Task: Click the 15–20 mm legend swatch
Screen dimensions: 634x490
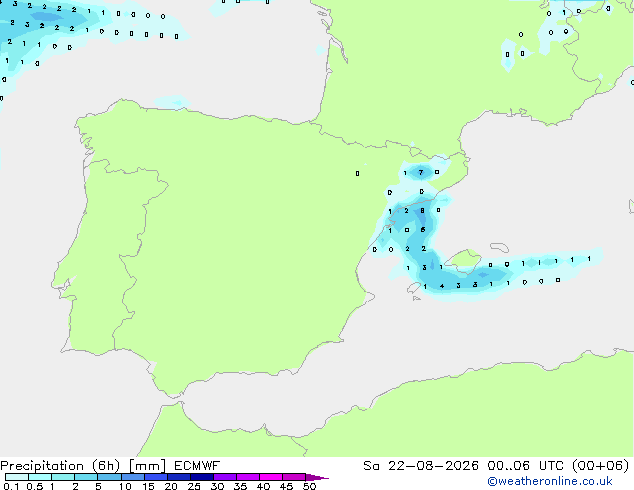Action: click(156, 477)
